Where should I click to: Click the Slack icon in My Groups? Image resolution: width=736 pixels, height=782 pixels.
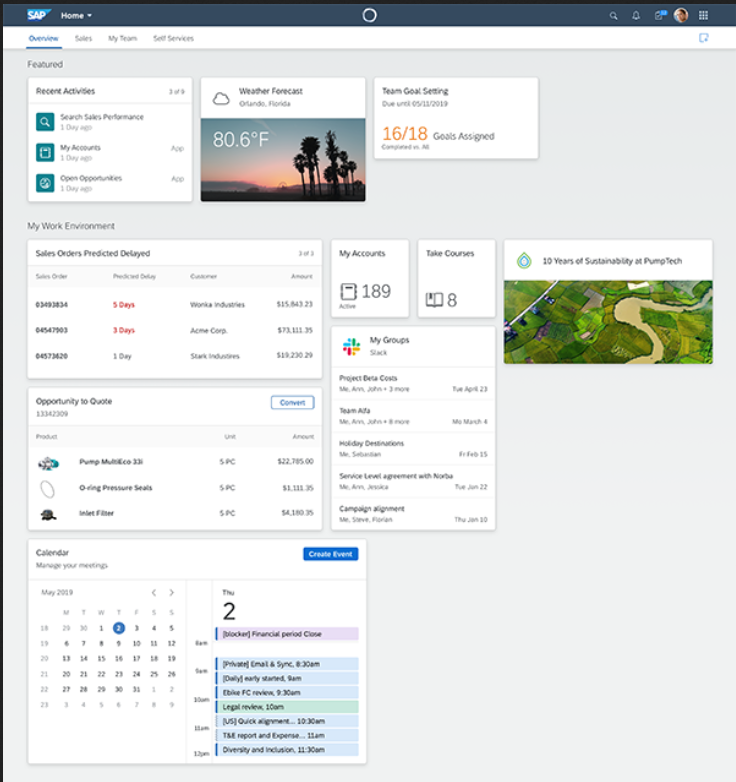[351, 346]
